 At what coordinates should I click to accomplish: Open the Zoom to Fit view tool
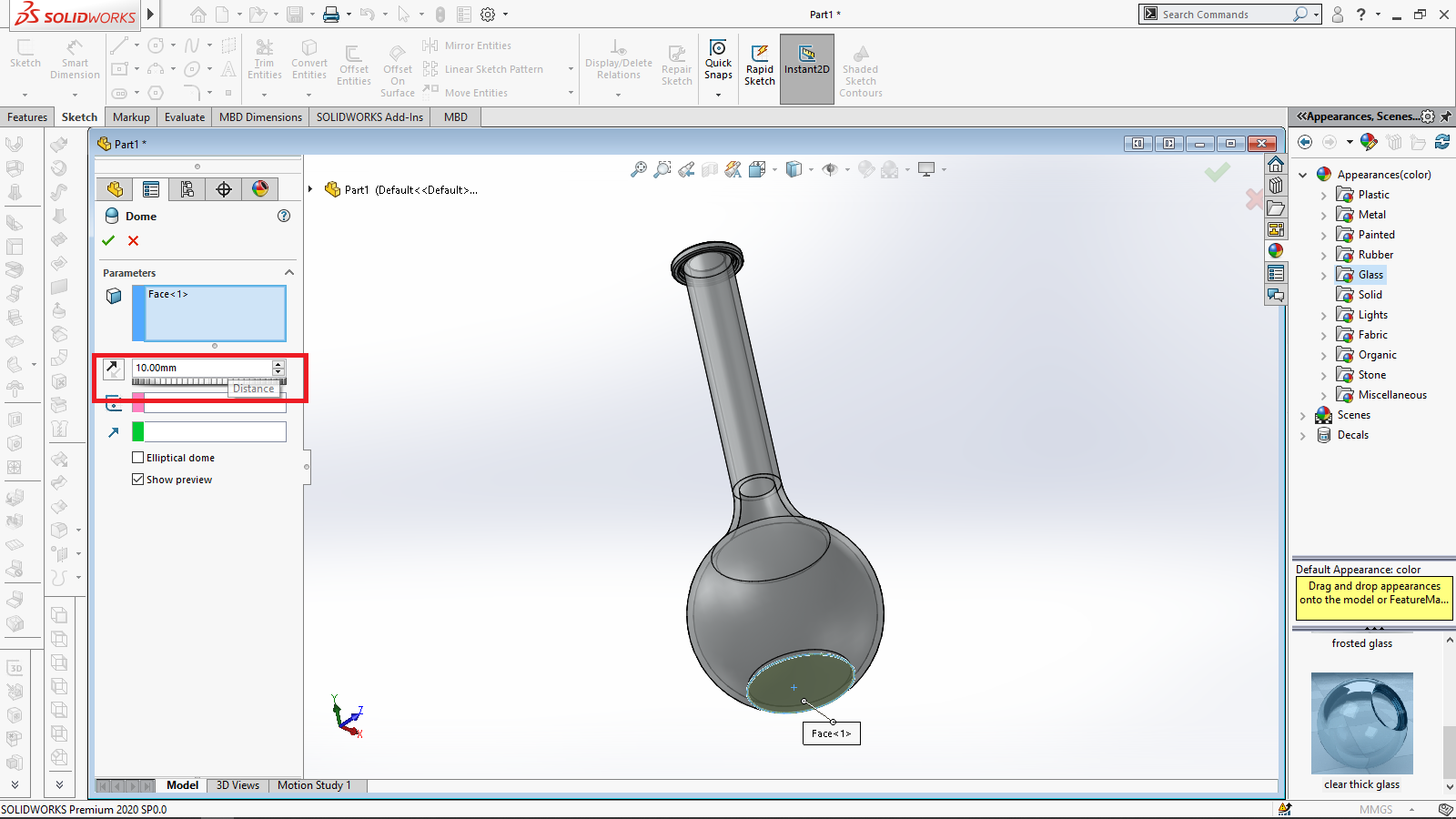[639, 169]
